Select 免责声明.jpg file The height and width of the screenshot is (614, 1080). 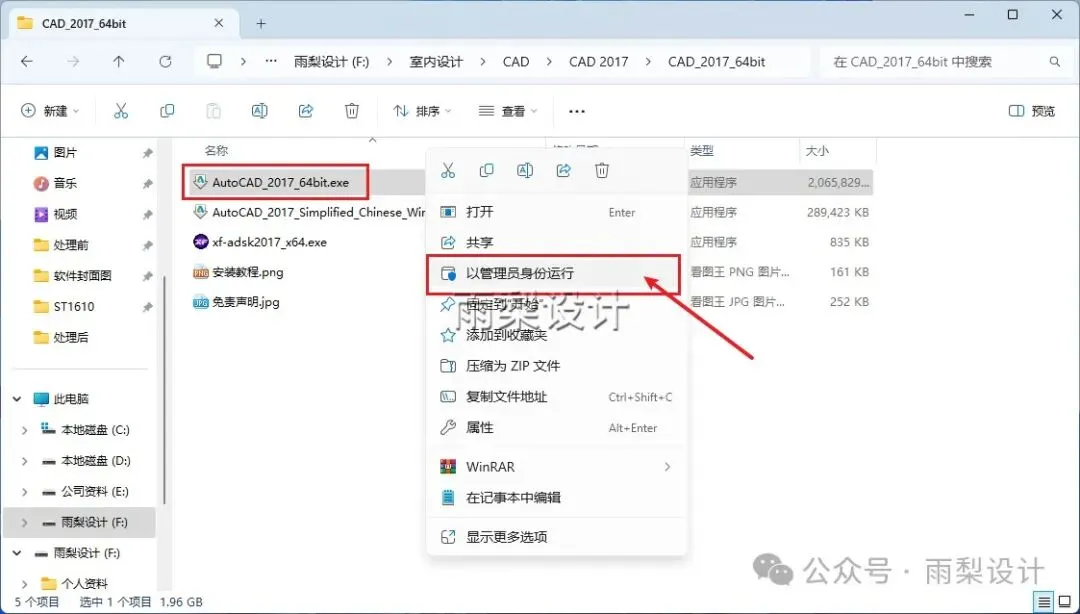(x=246, y=302)
